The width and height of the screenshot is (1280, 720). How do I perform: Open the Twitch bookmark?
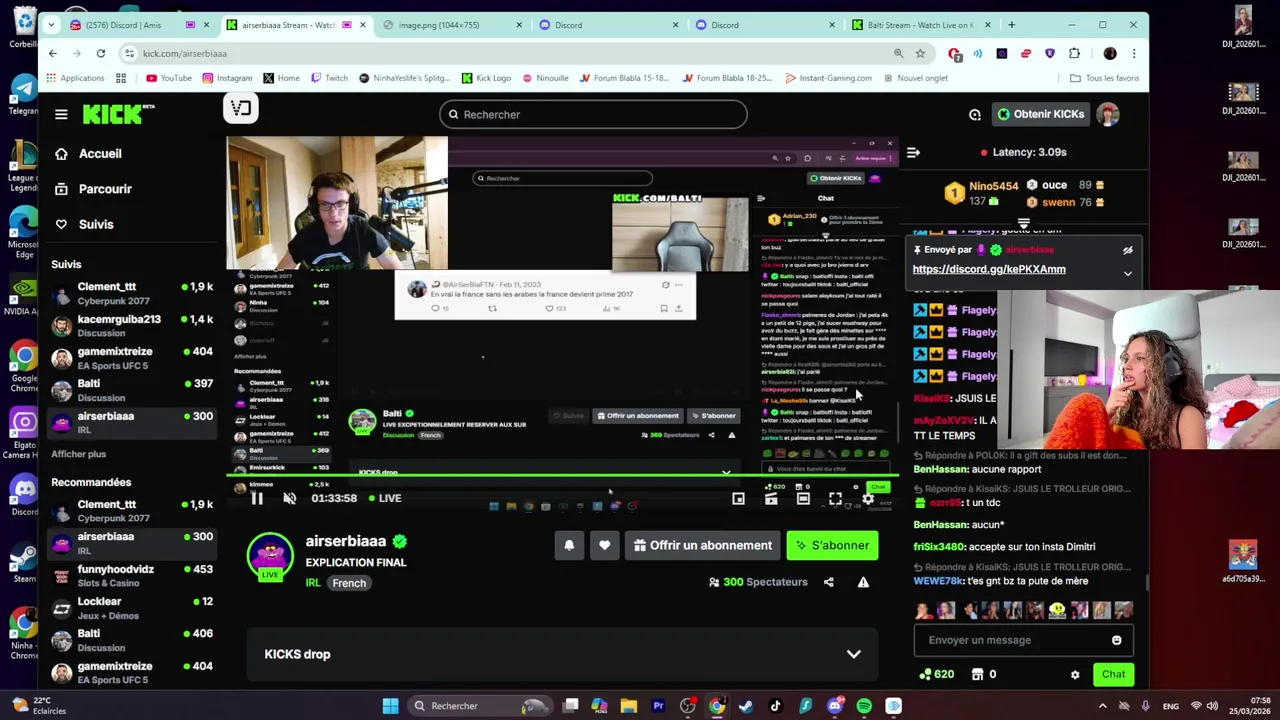pos(329,78)
